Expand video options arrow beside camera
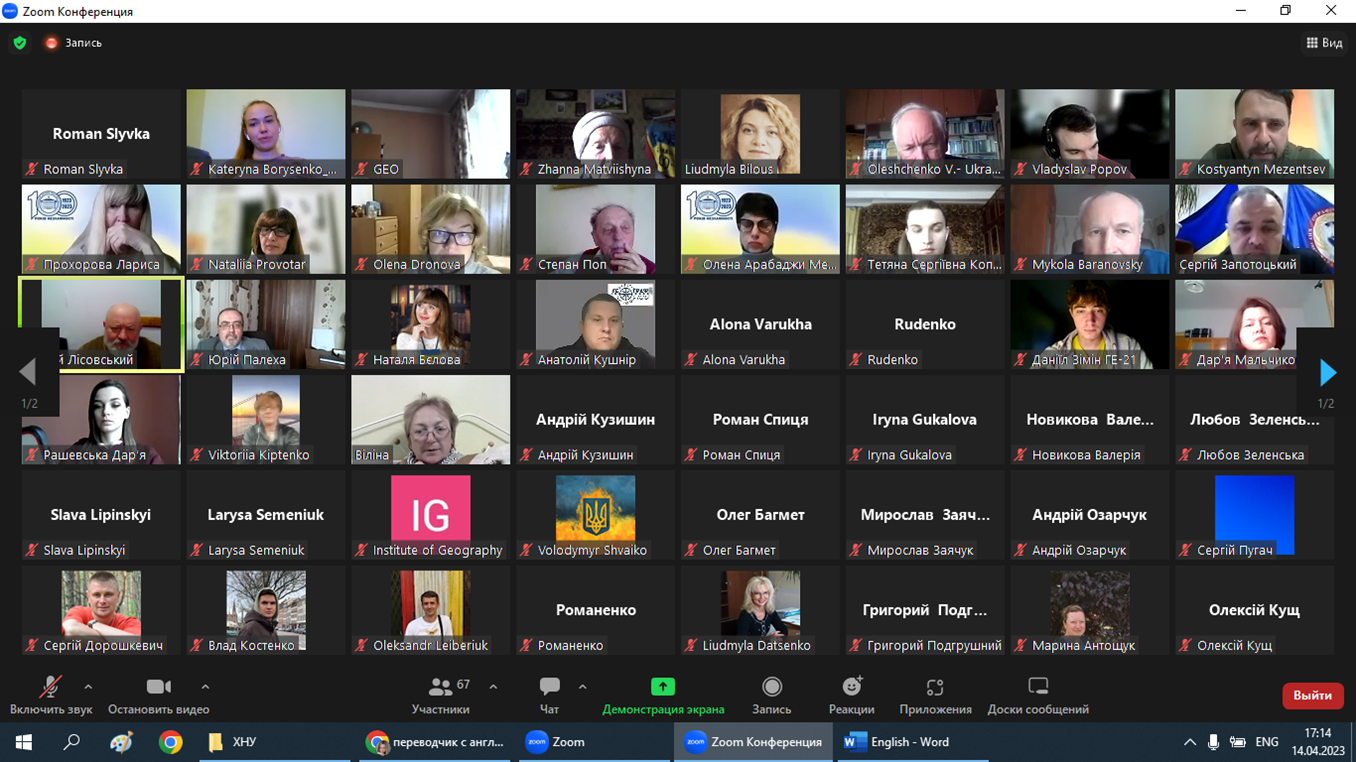This screenshot has width=1356, height=762. tap(205, 687)
